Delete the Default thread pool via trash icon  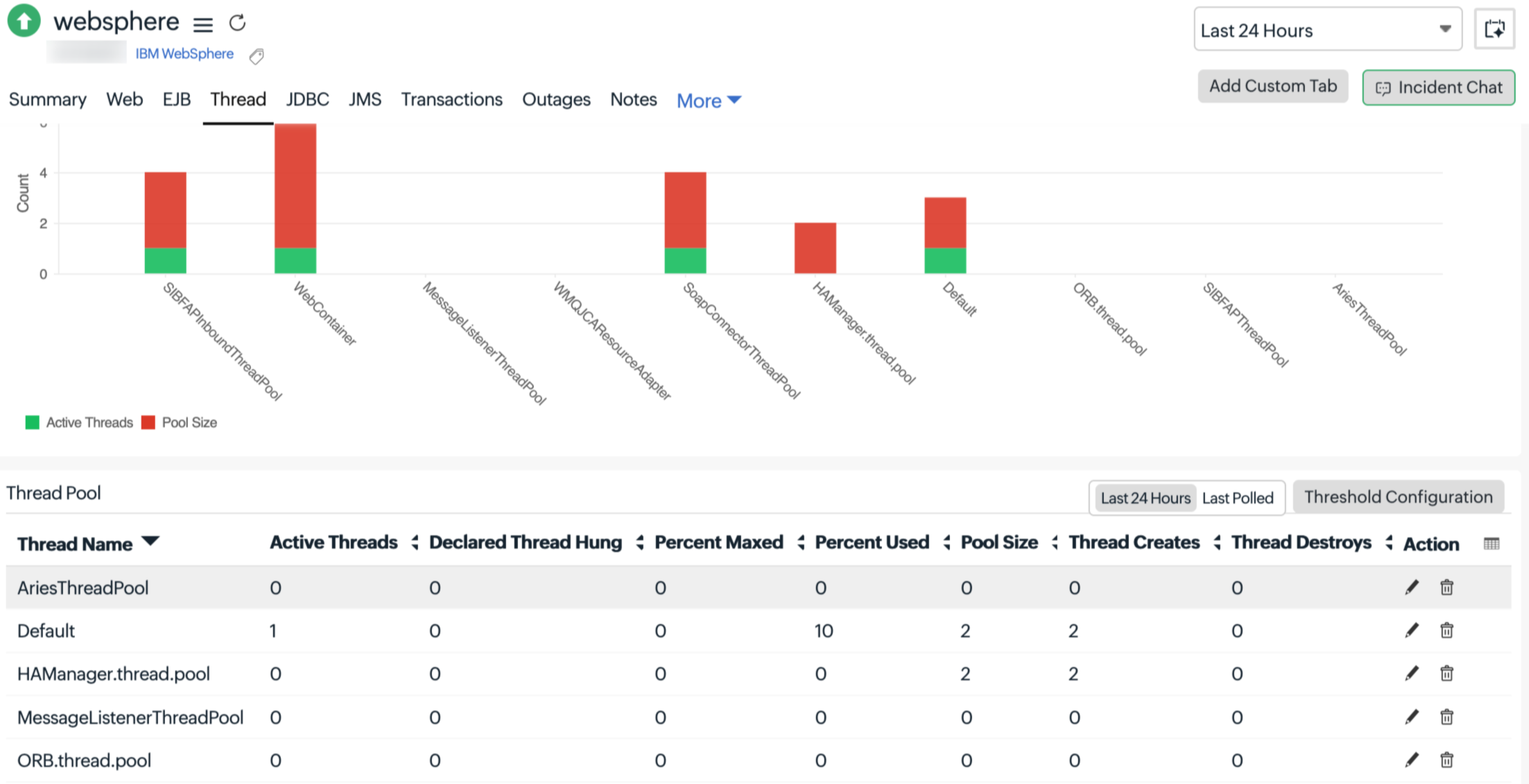pyautogui.click(x=1446, y=631)
